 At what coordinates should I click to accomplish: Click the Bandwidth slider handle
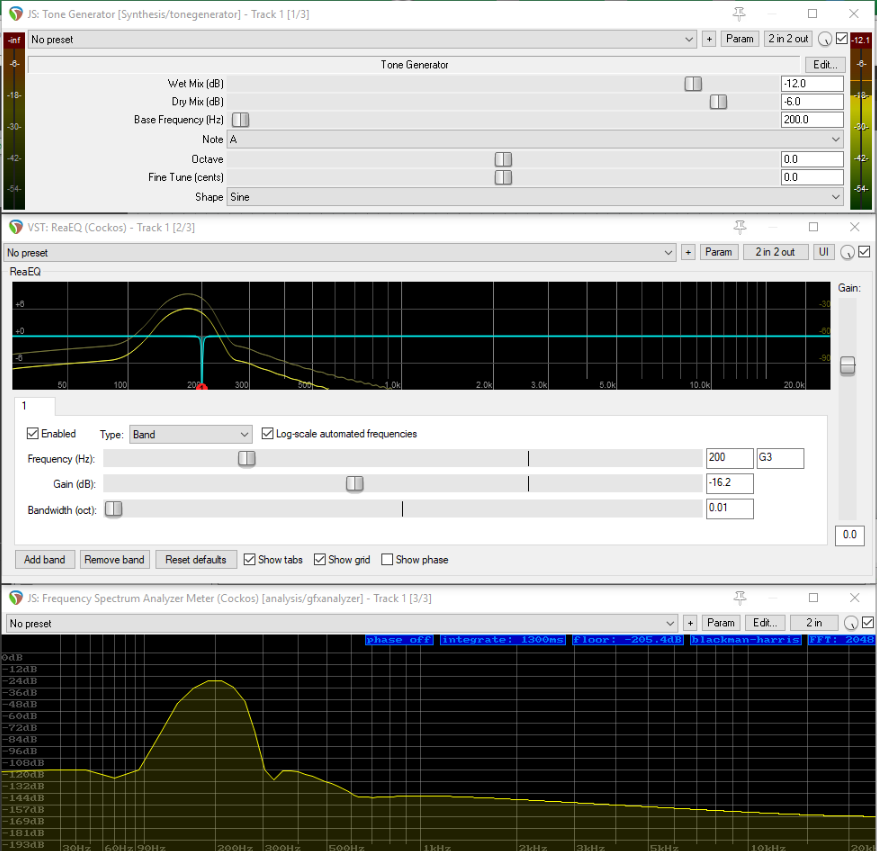(114, 509)
